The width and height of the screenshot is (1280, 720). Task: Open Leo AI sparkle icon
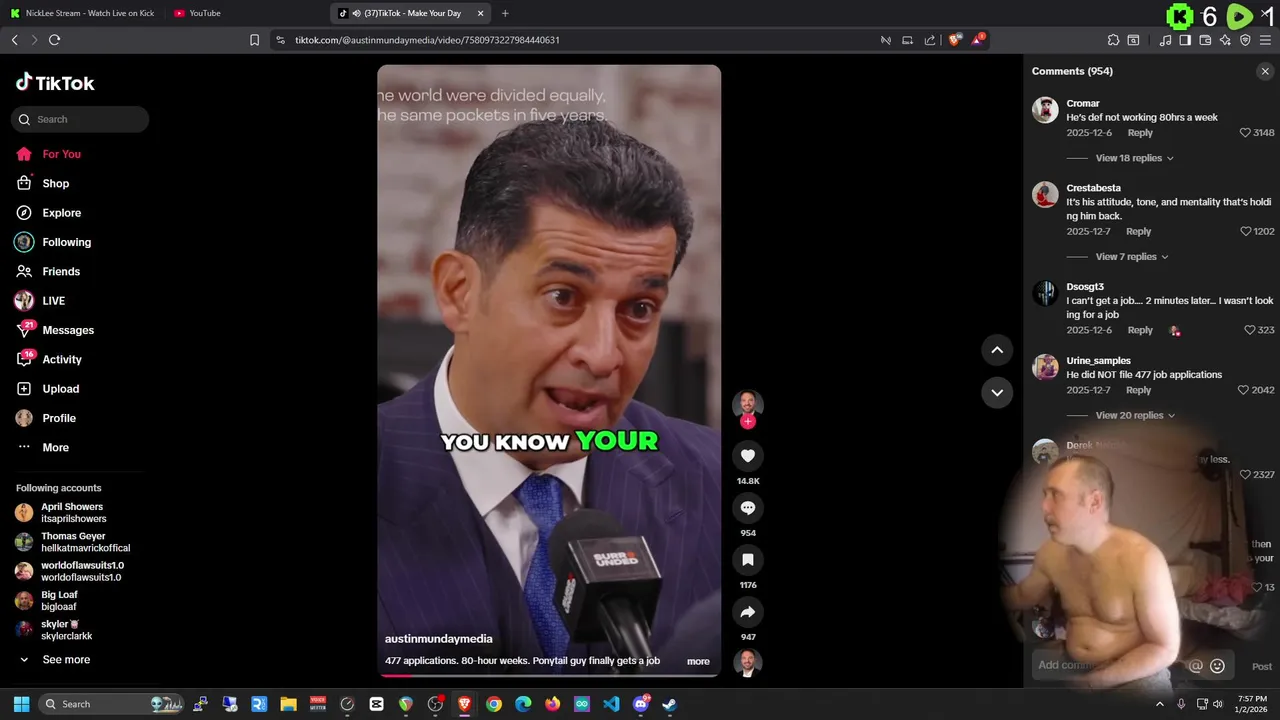(1225, 40)
